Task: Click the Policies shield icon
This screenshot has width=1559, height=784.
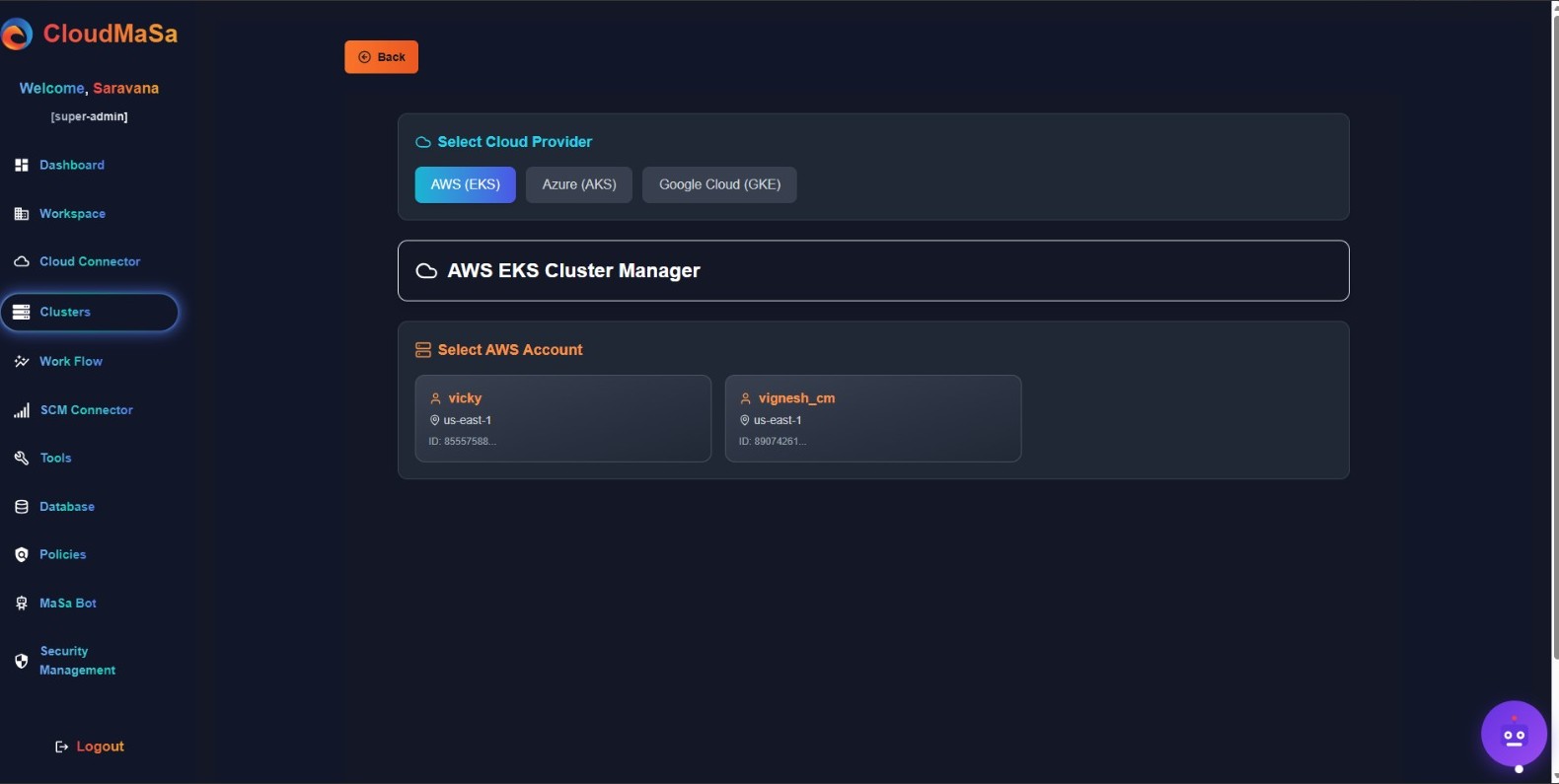Action: [22, 555]
